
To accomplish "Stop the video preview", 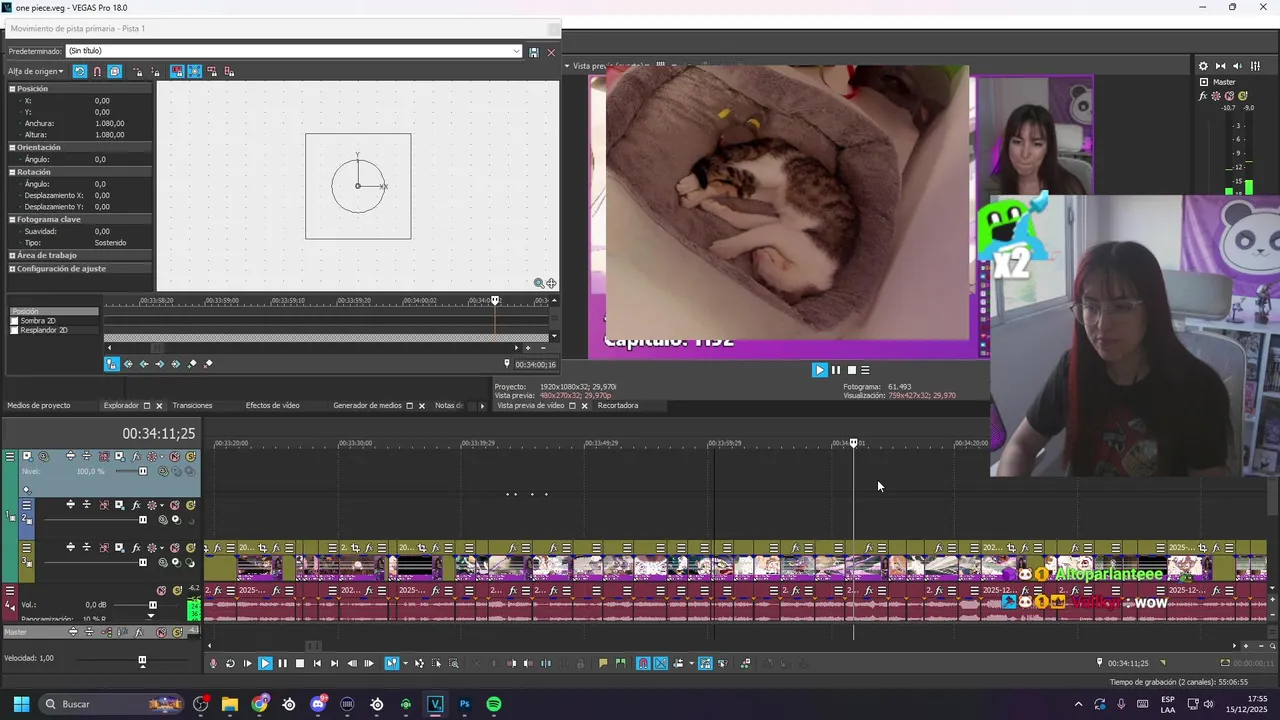I will (x=852, y=370).
